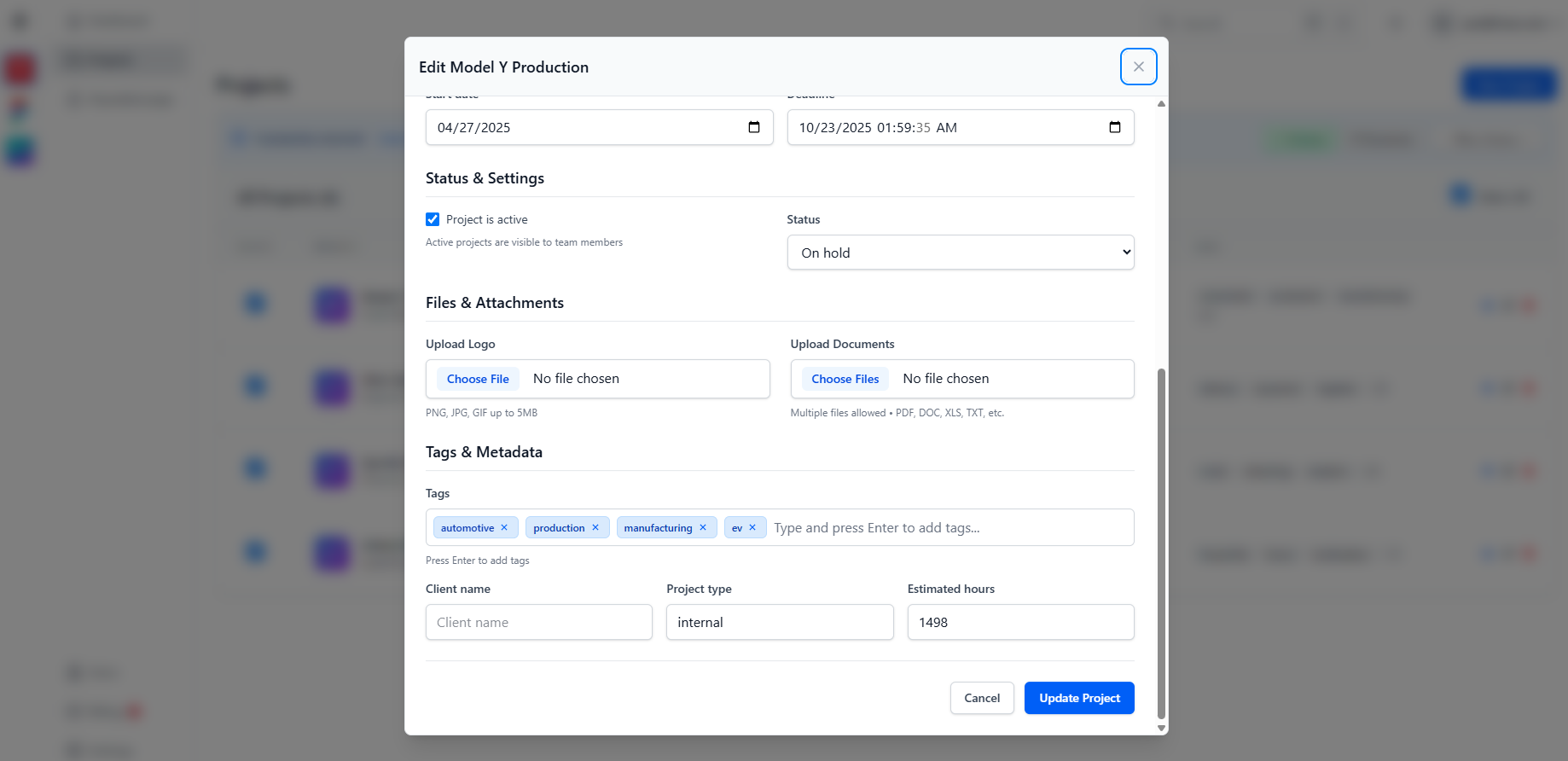Click the scroll up arrow in dialog
1568x761 pixels.
tap(1160, 103)
